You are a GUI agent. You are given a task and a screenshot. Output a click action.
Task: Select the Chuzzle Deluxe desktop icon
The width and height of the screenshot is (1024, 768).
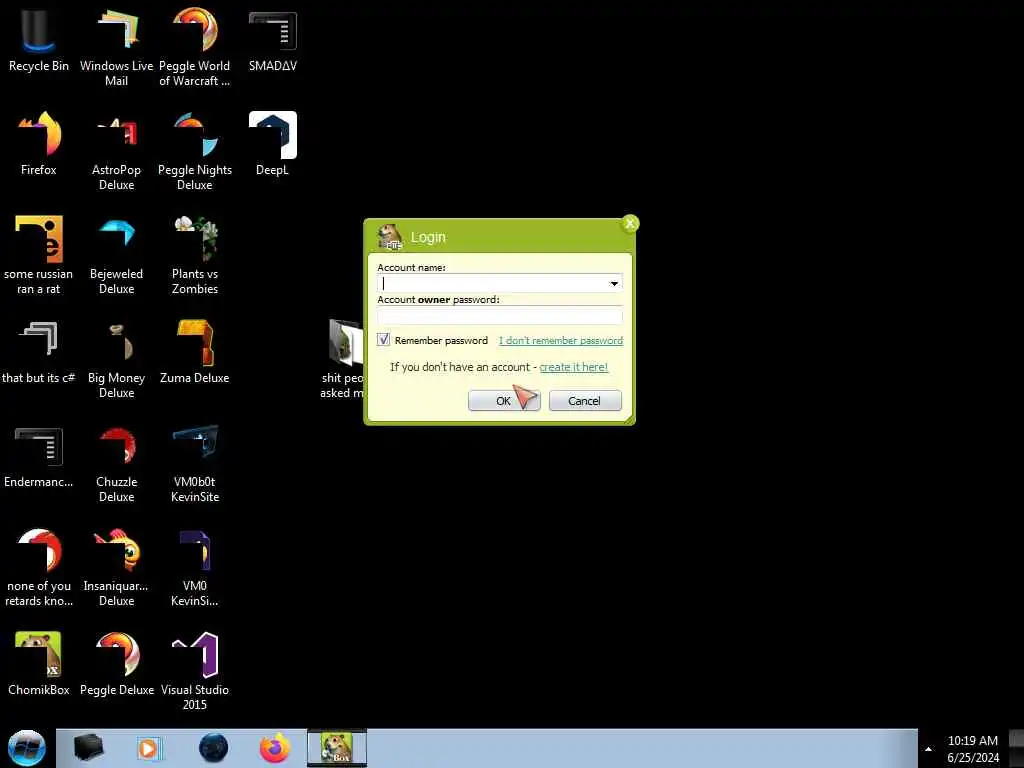116,462
